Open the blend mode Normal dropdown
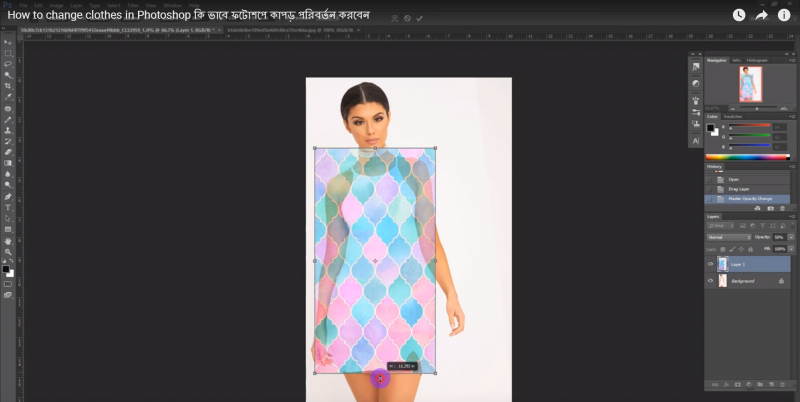Image resolution: width=800 pixels, height=402 pixels. point(729,237)
